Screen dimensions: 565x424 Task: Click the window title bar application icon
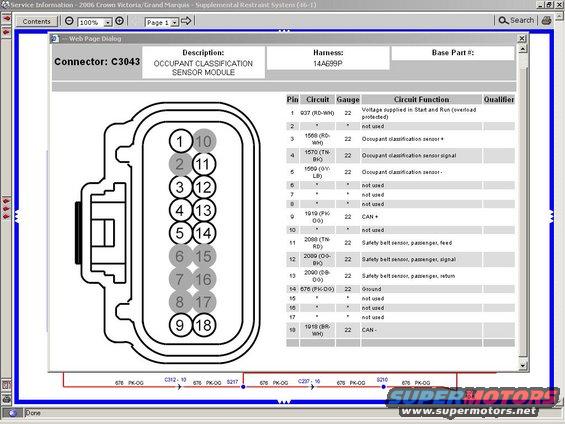point(5,5)
